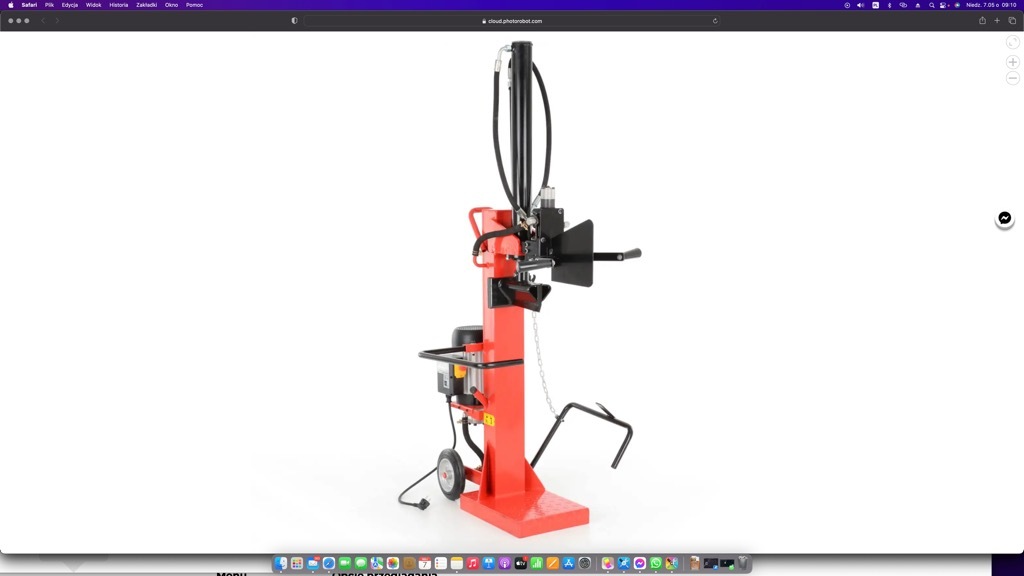1024x576 pixels.
Task: Open Safari from the Dock
Action: point(329,564)
